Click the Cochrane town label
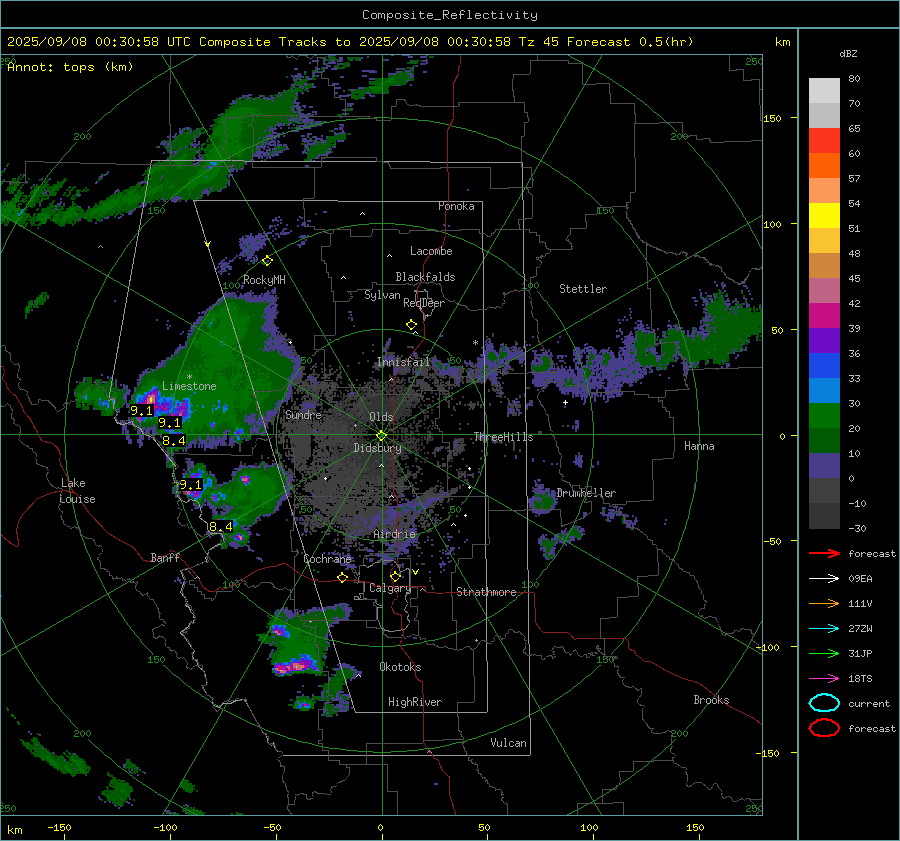 (x=327, y=559)
